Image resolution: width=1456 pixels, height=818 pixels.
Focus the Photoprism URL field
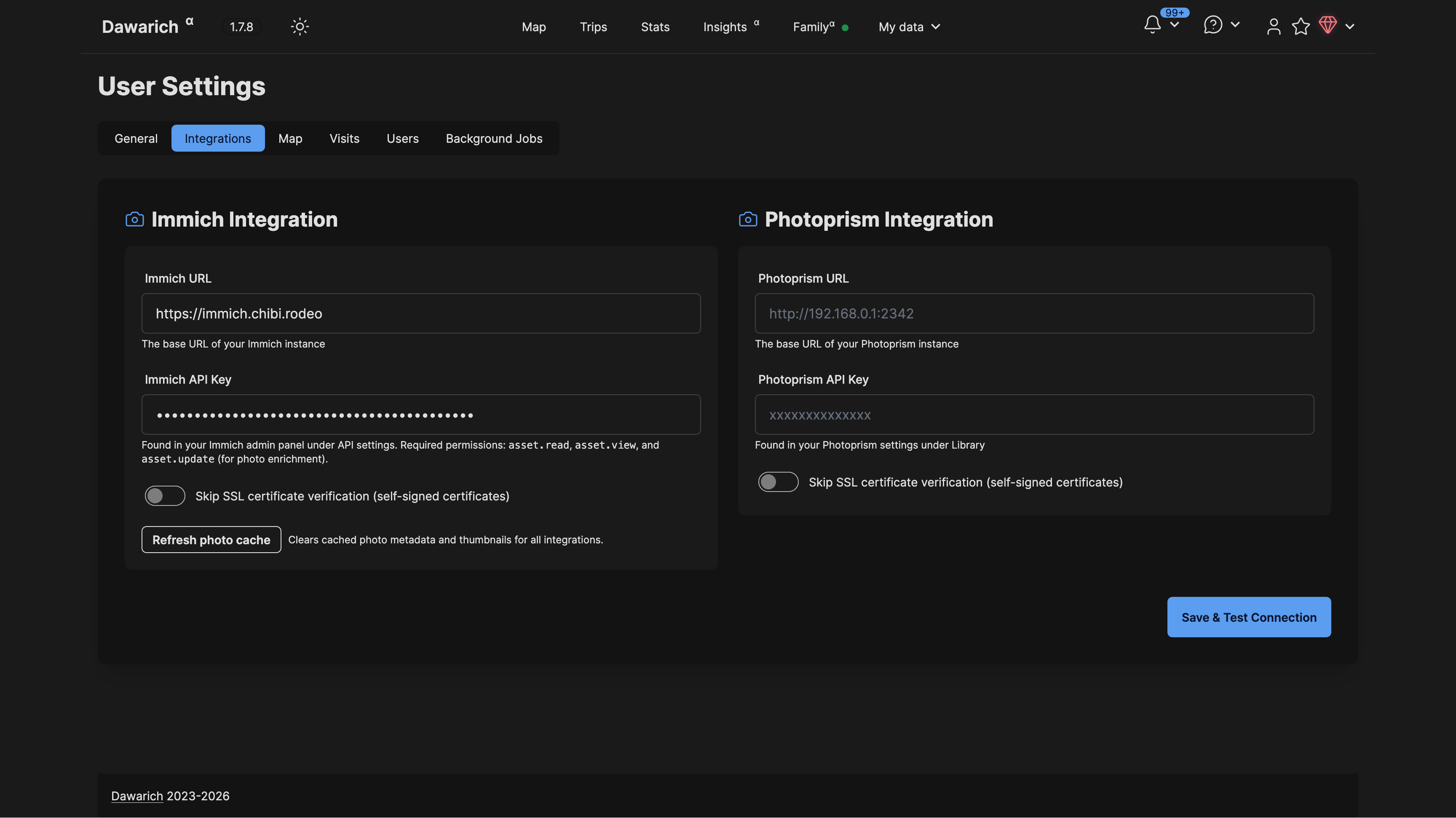[x=1034, y=313]
